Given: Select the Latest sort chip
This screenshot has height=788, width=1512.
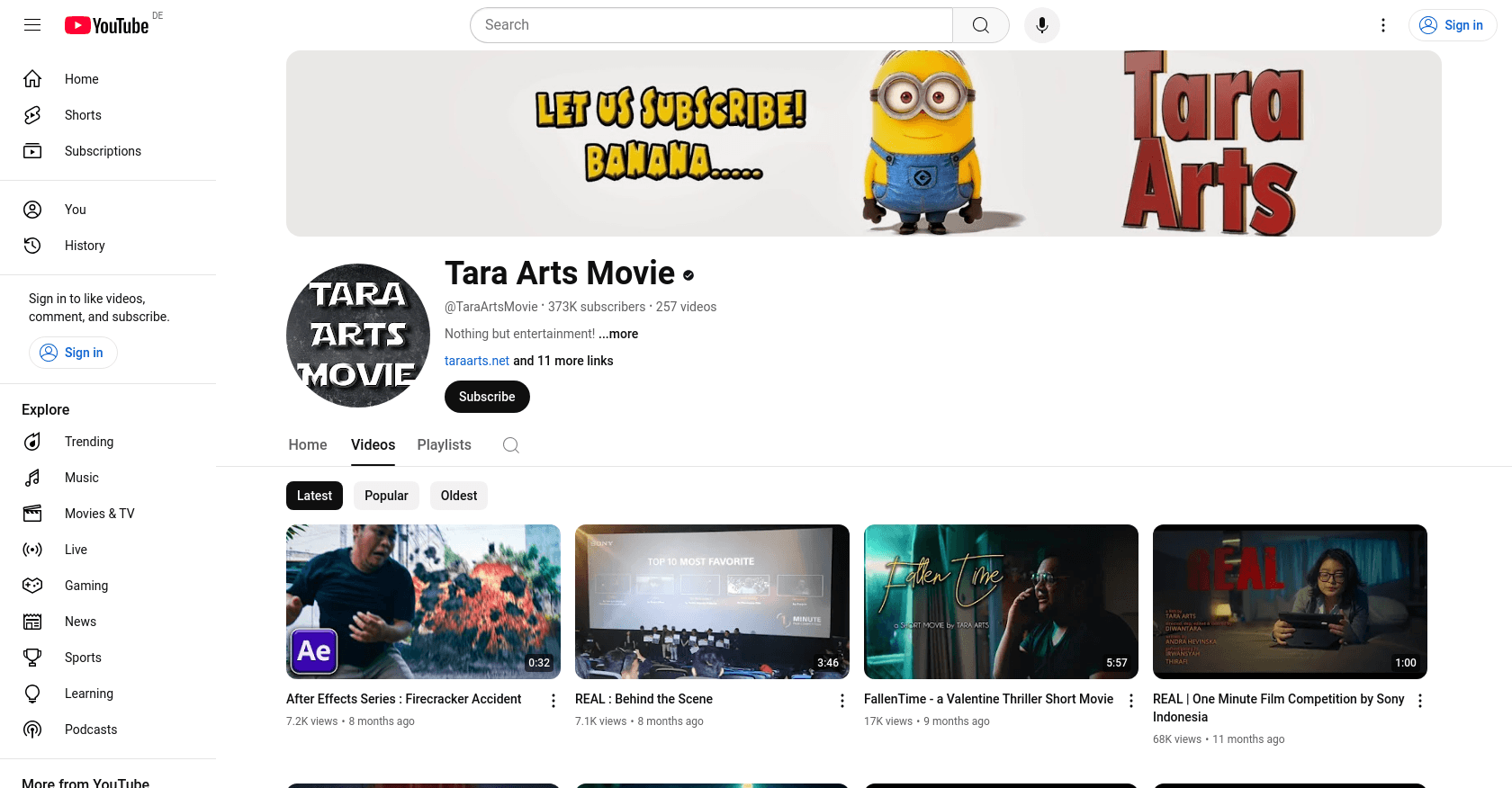Looking at the screenshot, I should 314,496.
